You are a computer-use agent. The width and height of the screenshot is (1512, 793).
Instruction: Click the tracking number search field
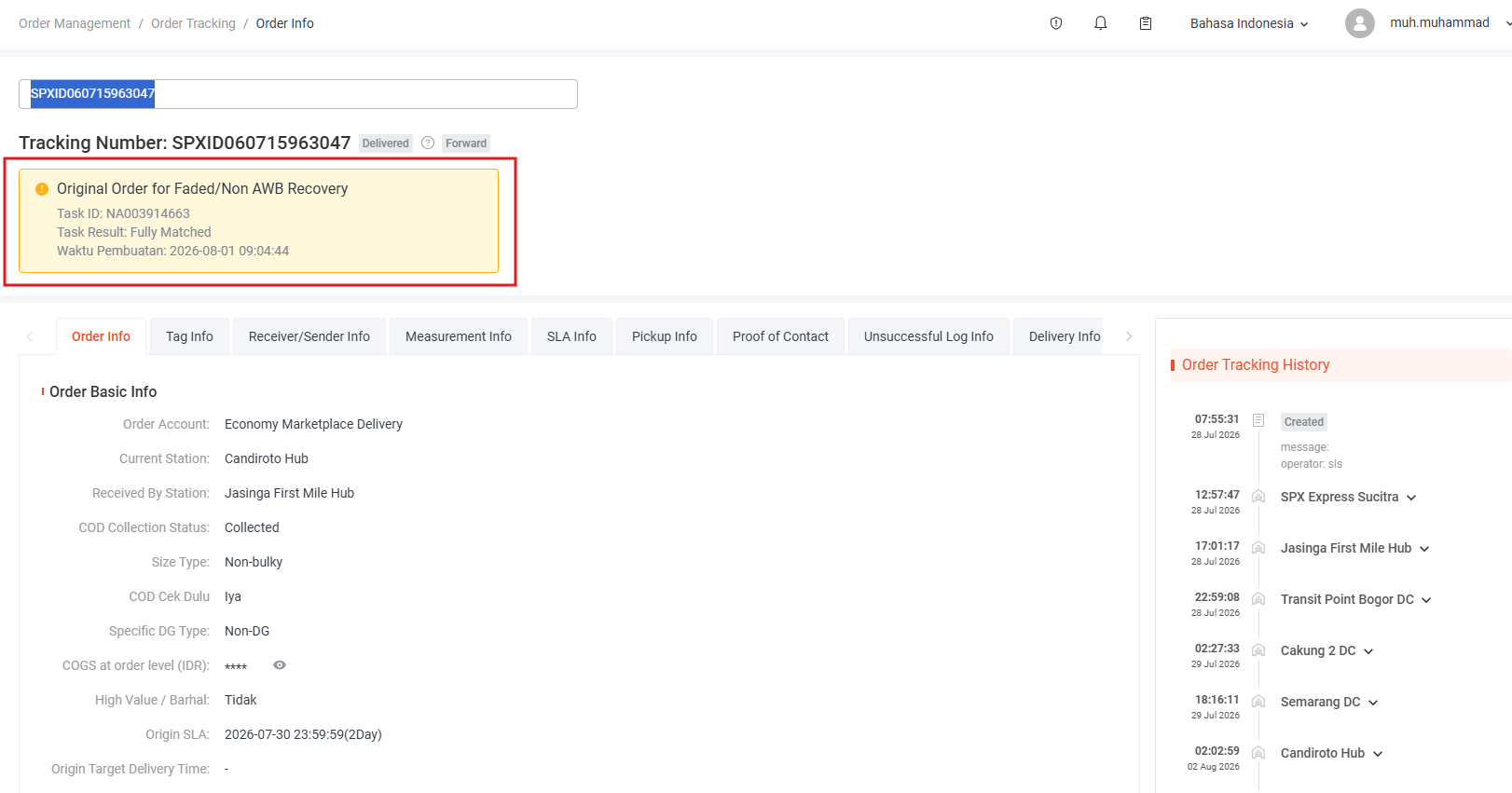click(x=298, y=94)
